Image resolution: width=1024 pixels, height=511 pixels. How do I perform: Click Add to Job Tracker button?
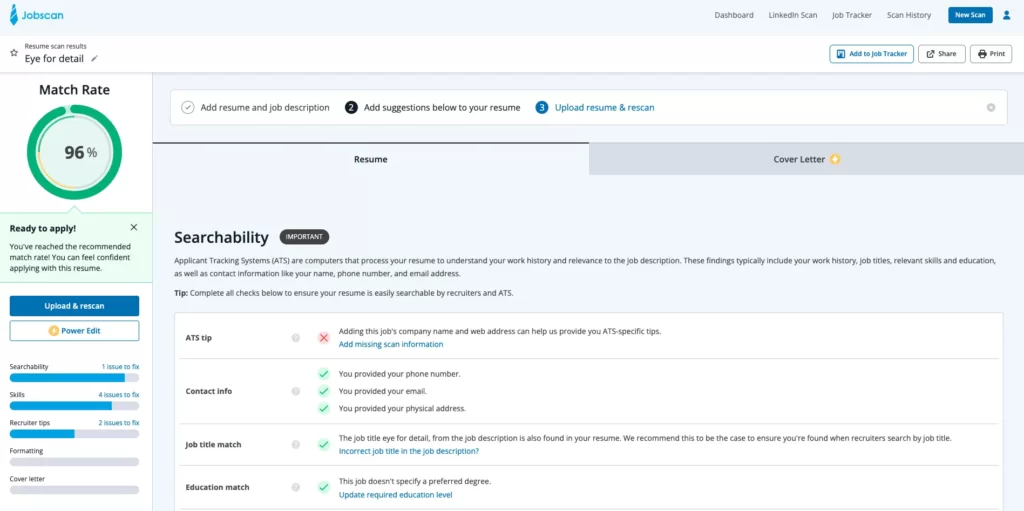871,54
